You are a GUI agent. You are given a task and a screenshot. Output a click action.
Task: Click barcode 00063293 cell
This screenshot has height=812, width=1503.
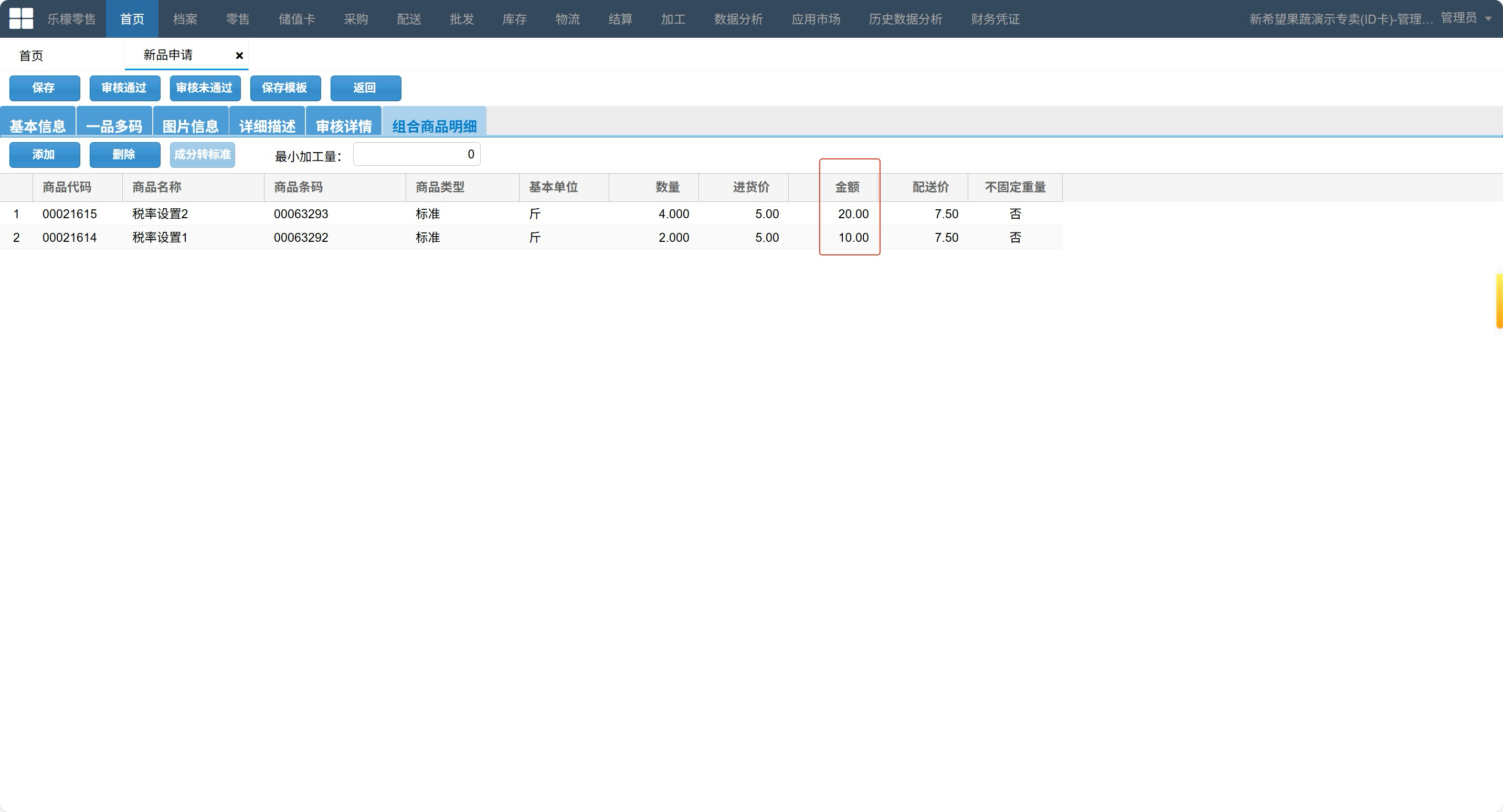point(335,214)
